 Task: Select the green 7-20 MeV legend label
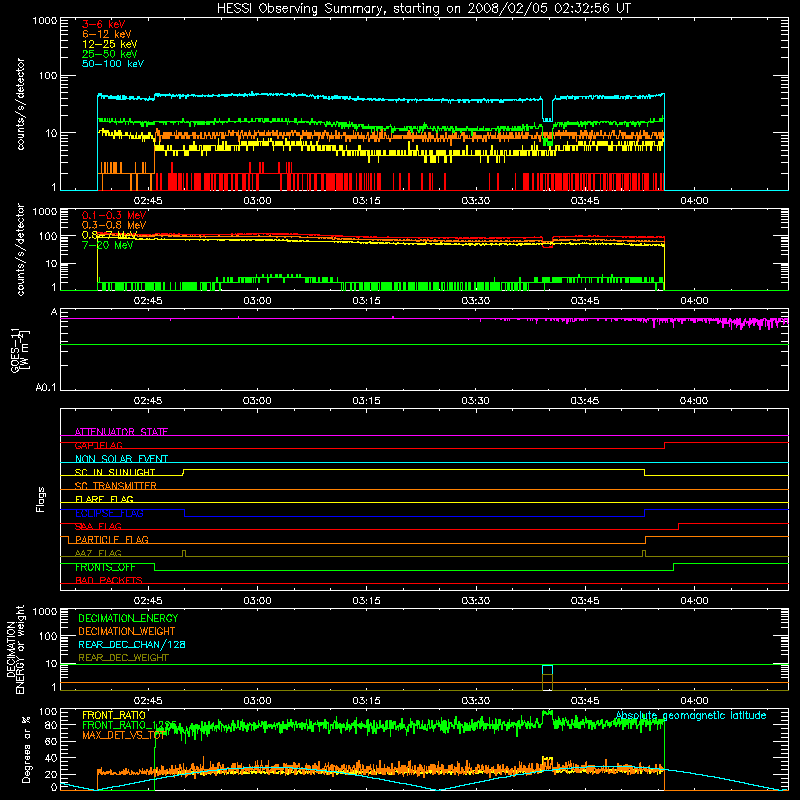point(108,245)
